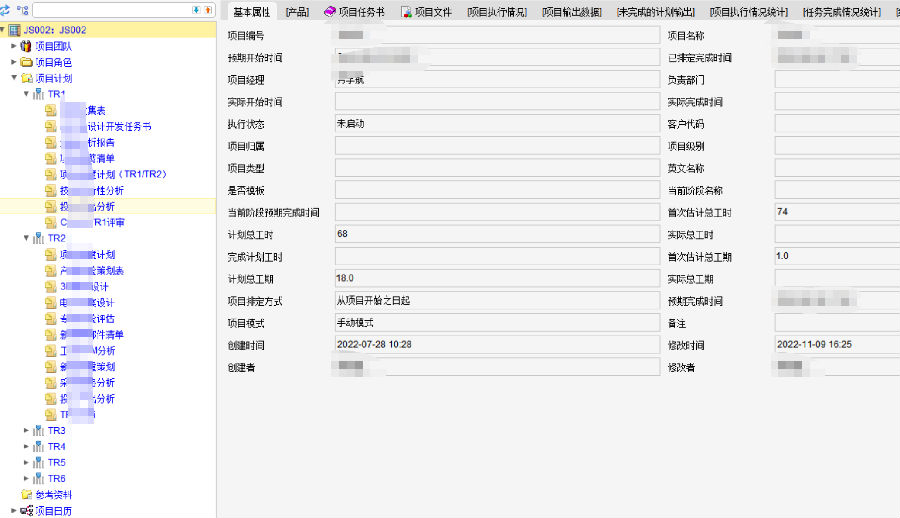This screenshot has width=900, height=518.
Task: Click the TR6 stage chart icon
Action: (38, 478)
